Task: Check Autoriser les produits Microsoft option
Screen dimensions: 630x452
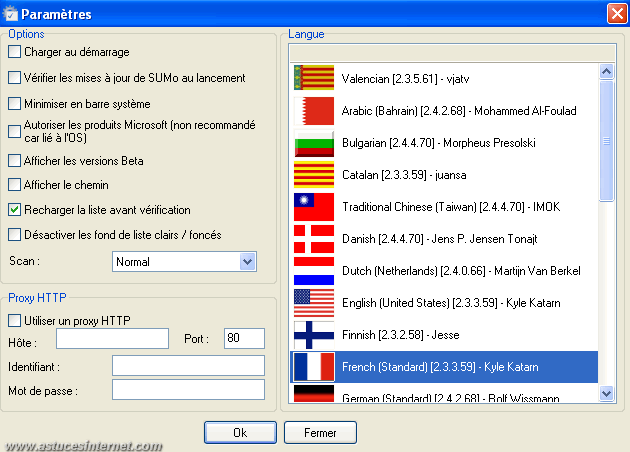Action: coord(14,131)
